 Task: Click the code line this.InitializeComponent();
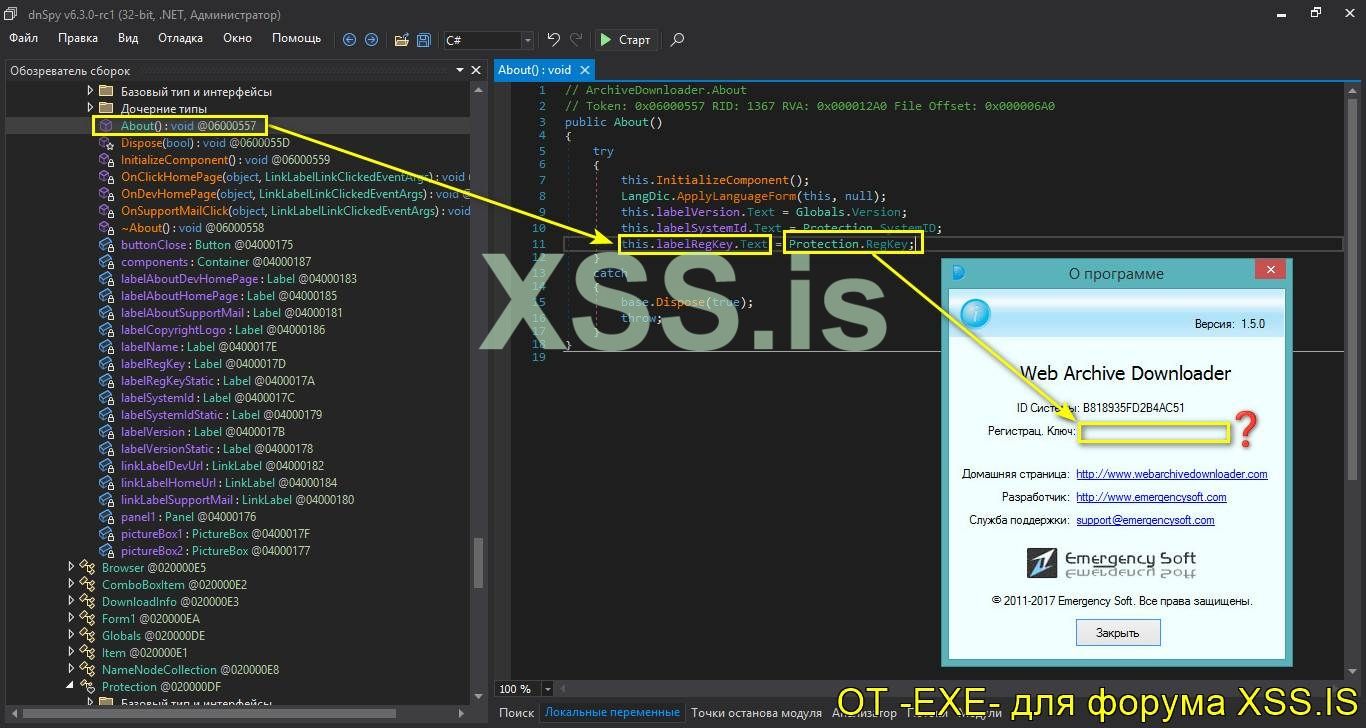tap(715, 181)
